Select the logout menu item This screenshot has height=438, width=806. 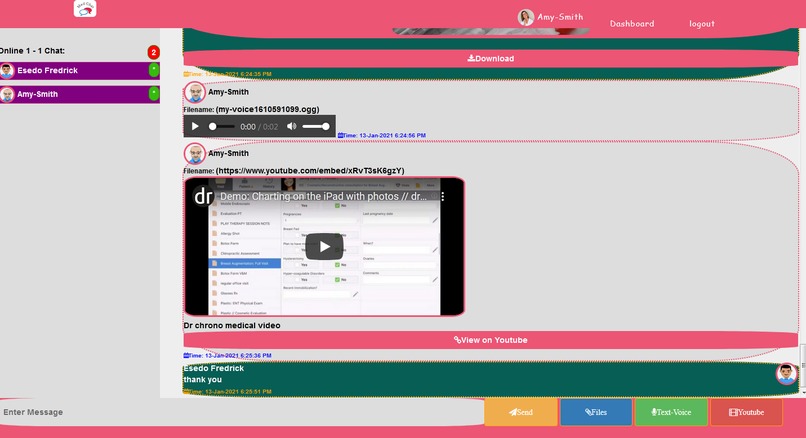pyautogui.click(x=702, y=24)
